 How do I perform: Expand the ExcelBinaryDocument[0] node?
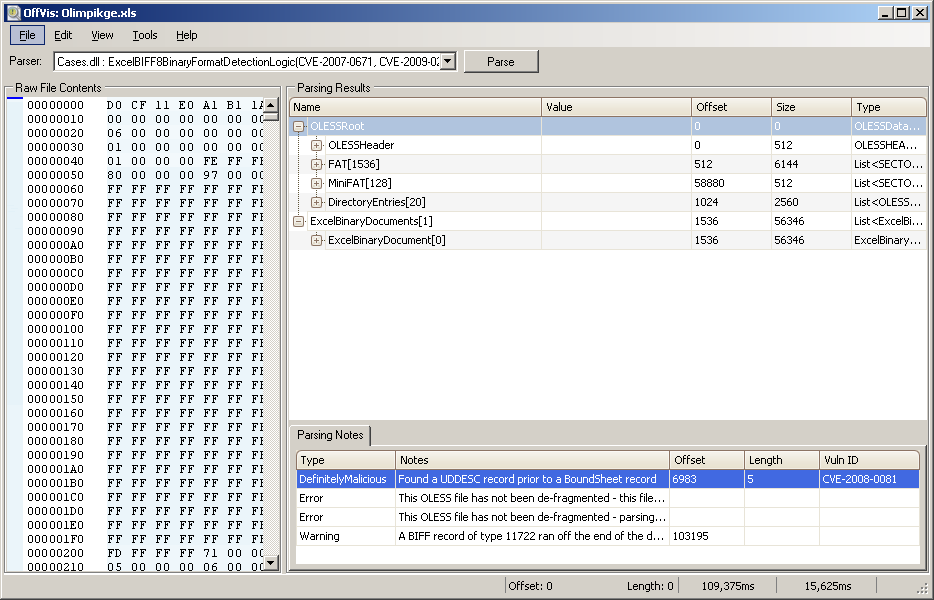(x=317, y=241)
